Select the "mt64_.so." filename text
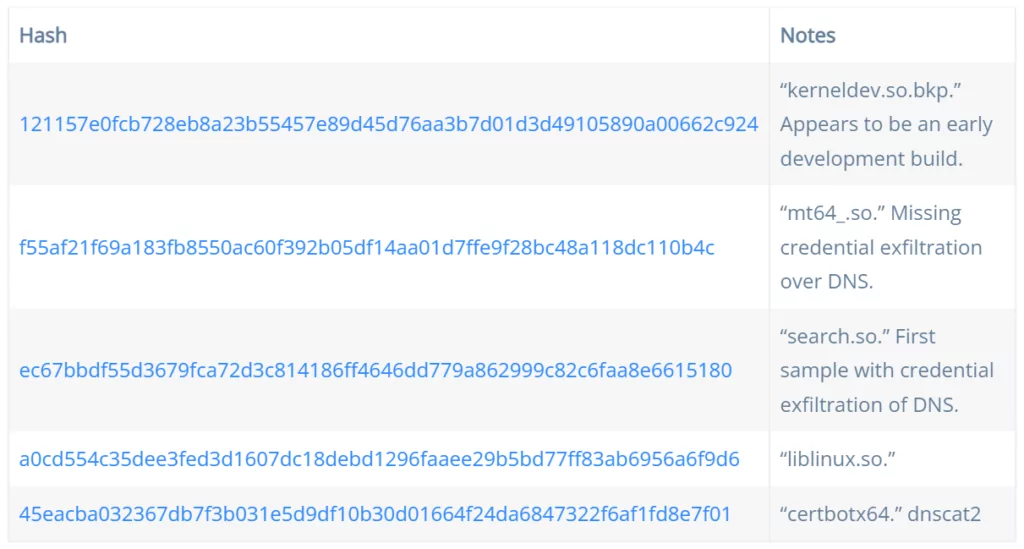The width and height of the screenshot is (1024, 549). (x=833, y=213)
